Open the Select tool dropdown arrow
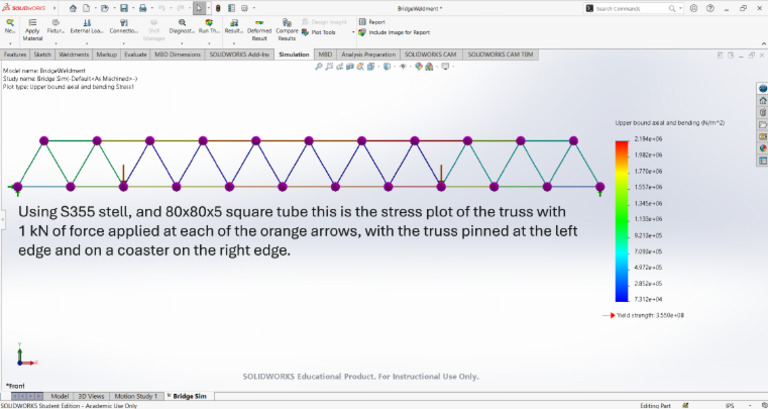Screen dimensions: 768x409 [x=209, y=8]
